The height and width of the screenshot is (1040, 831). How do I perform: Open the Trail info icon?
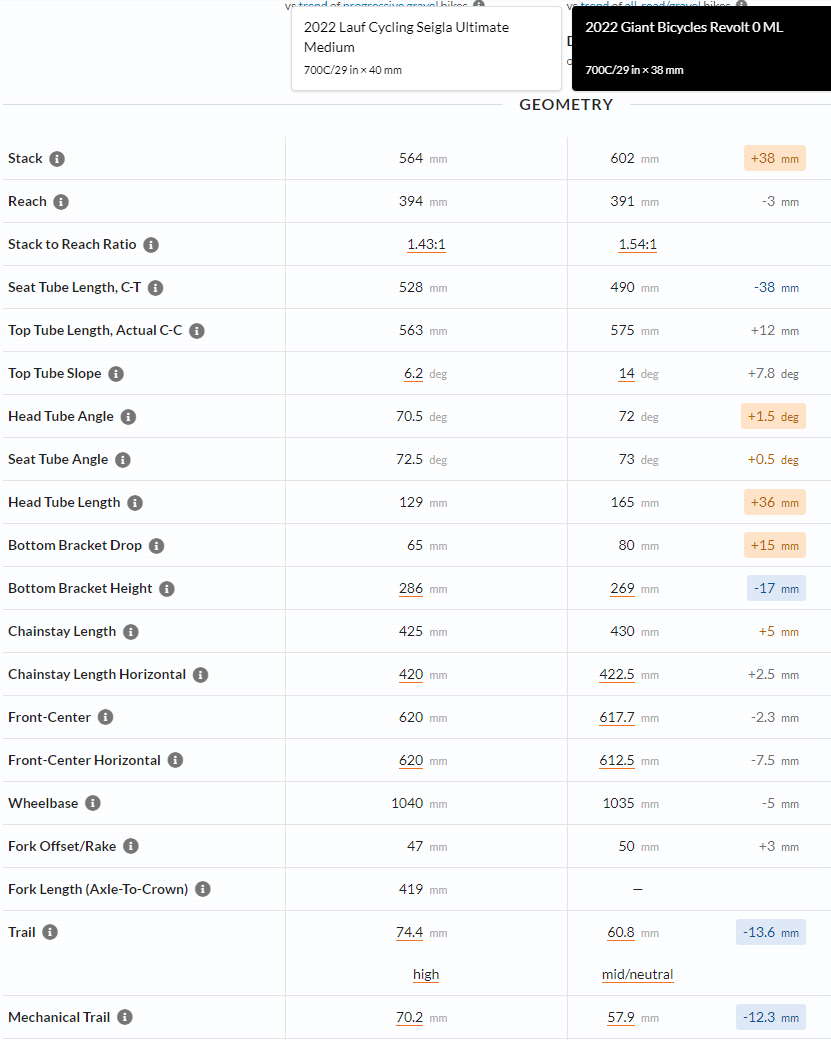click(x=50, y=933)
